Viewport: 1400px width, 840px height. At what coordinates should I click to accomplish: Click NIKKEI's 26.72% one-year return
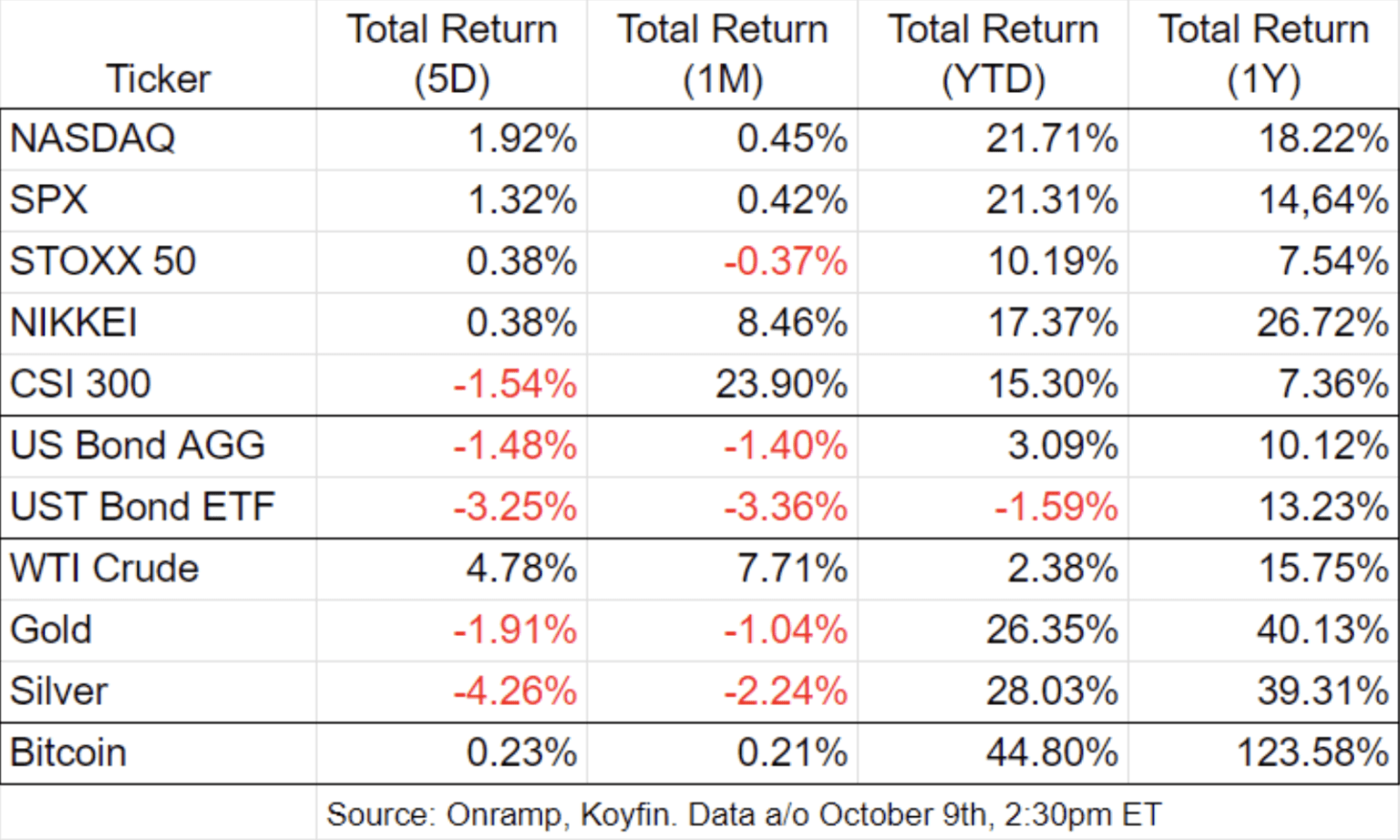[1322, 323]
